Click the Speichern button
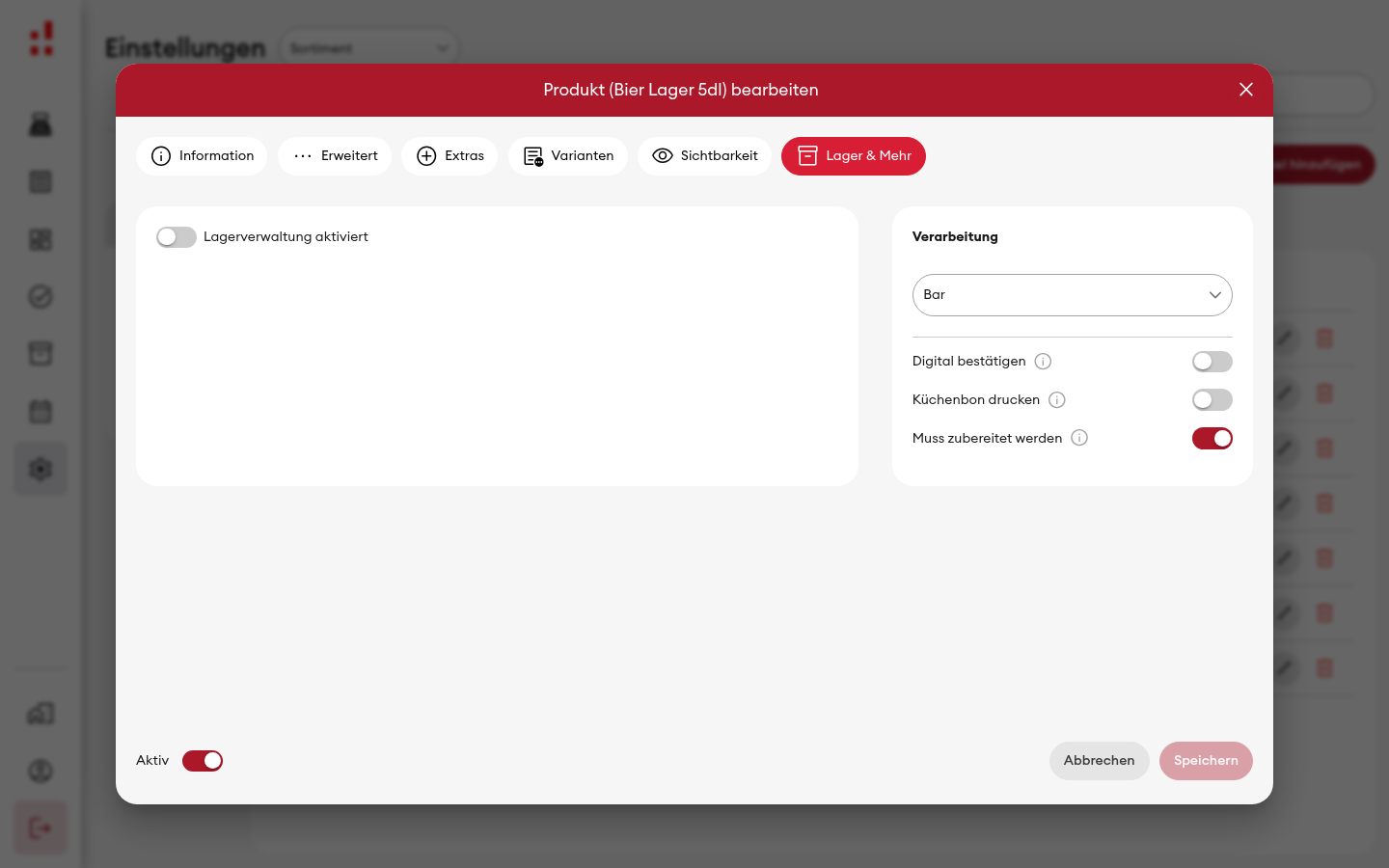This screenshot has width=1389, height=868. (1206, 761)
